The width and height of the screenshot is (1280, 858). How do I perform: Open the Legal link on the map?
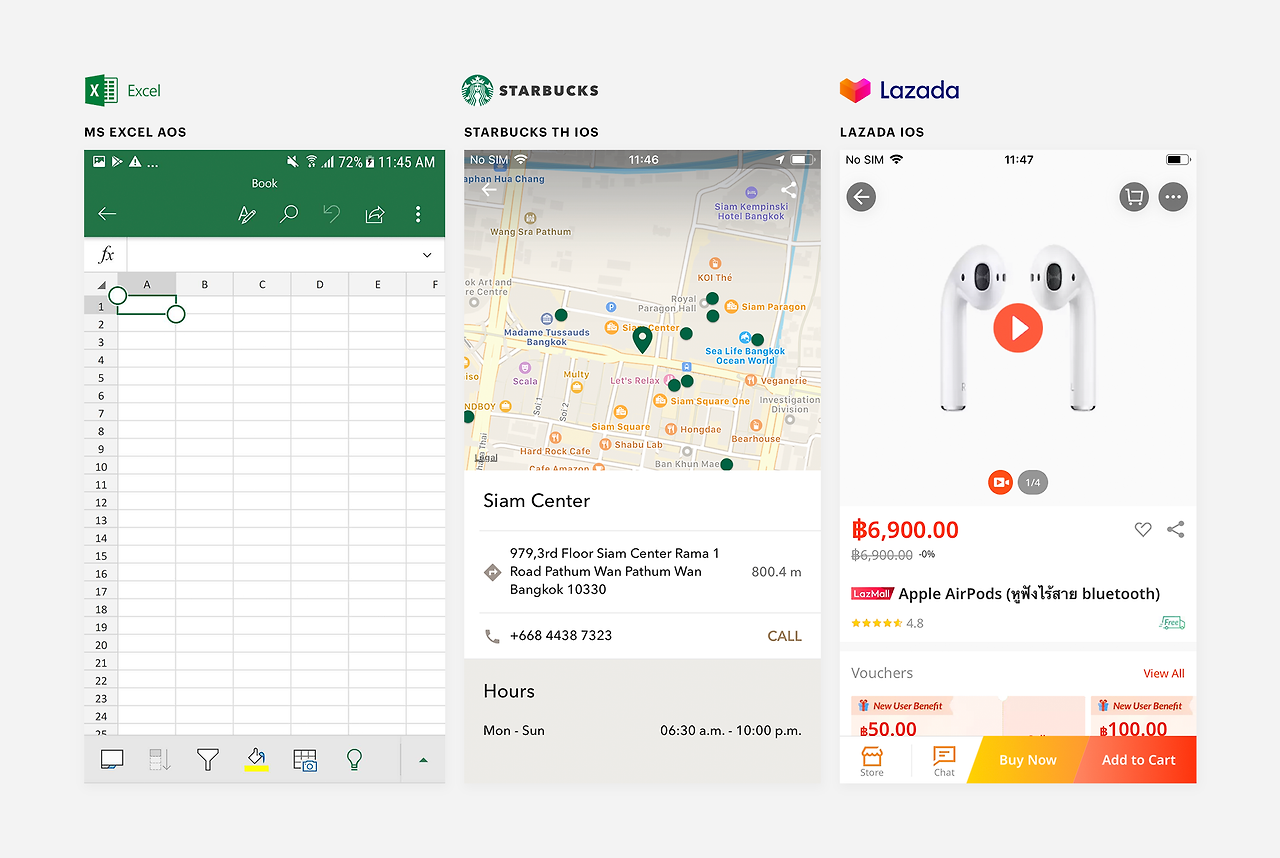tap(486, 458)
